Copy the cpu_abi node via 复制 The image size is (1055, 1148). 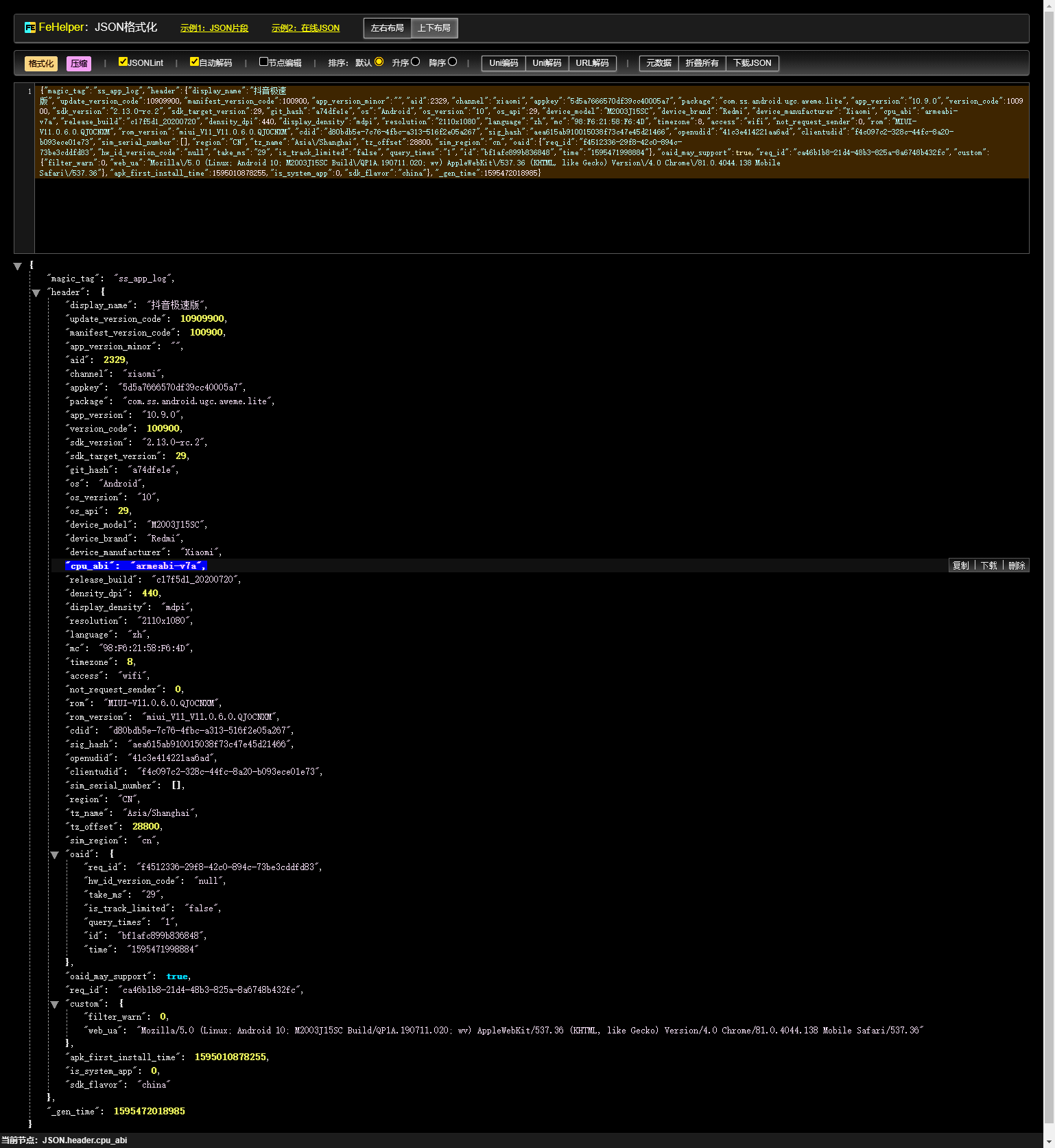[x=961, y=565]
